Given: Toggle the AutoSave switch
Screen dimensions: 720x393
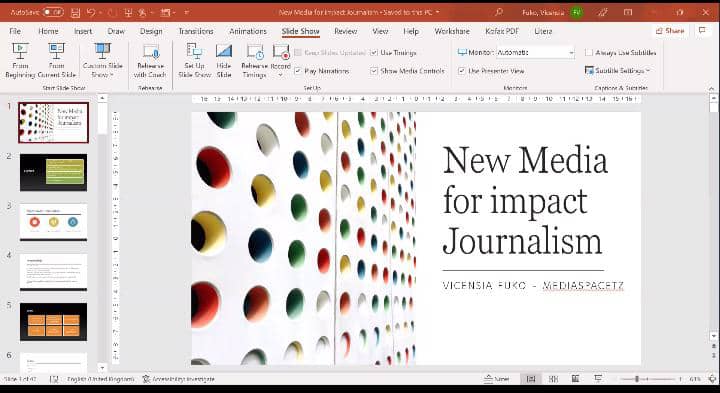Looking at the screenshot, I should [53, 12].
